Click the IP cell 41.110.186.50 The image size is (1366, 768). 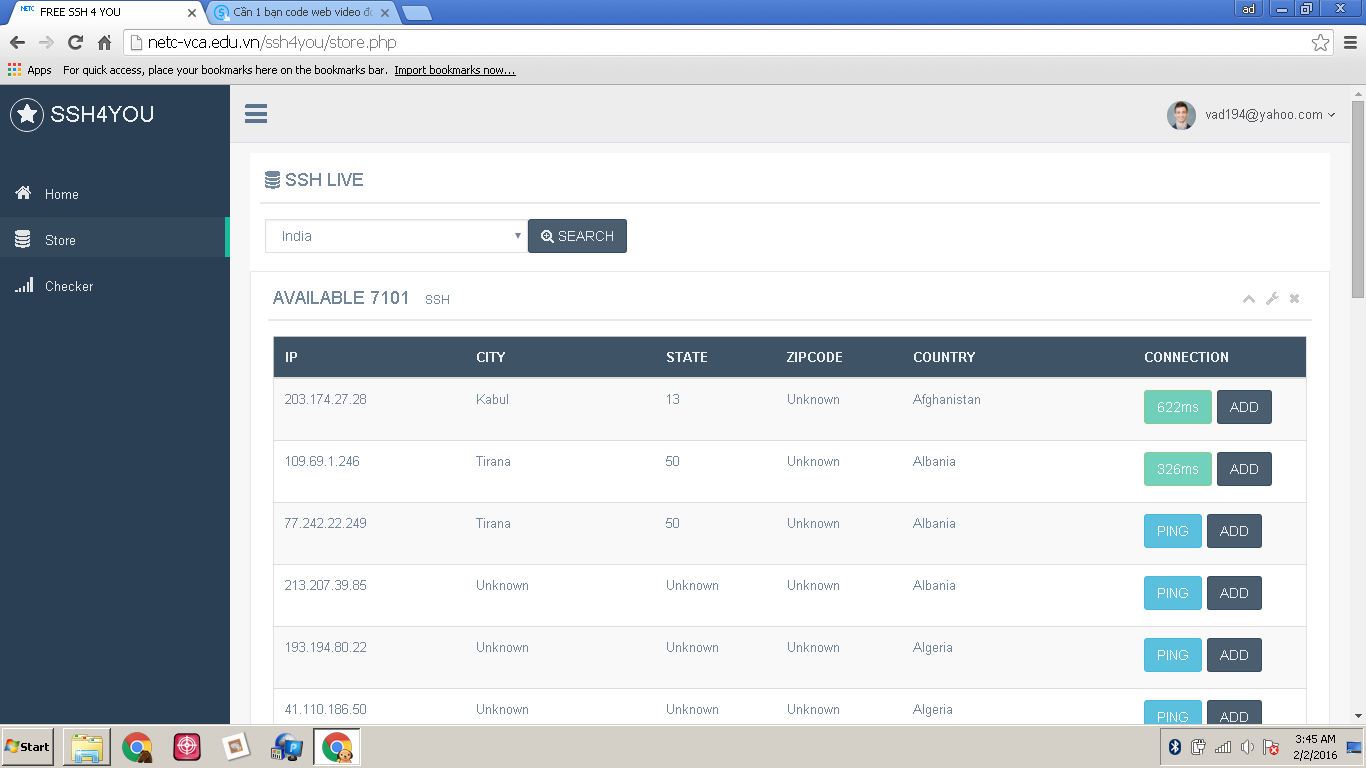pos(326,709)
